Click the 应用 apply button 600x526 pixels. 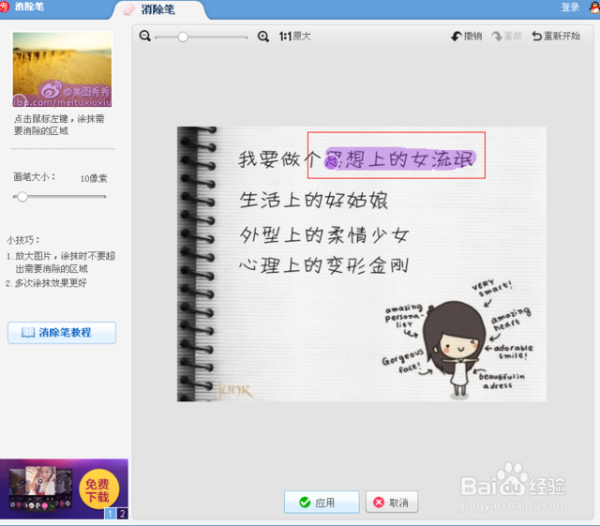[x=322, y=502]
